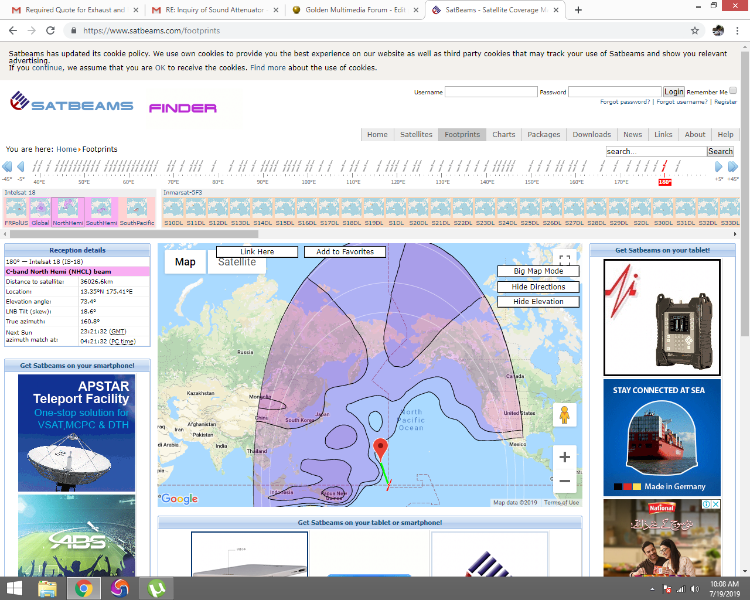Open the Help menu item
This screenshot has height=600, width=750.
coord(725,134)
